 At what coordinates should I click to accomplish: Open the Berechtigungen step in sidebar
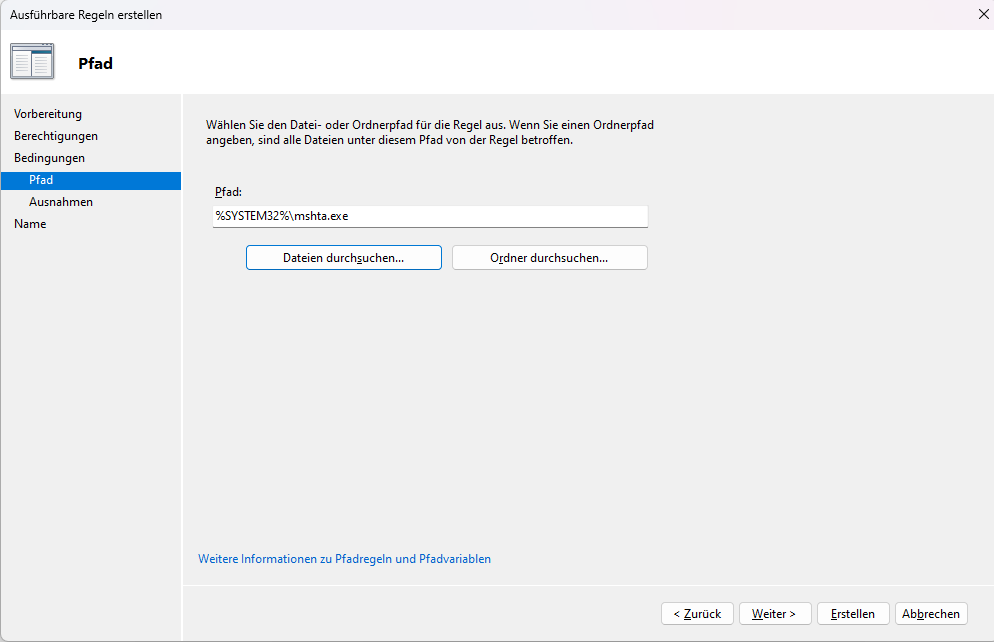coord(56,136)
